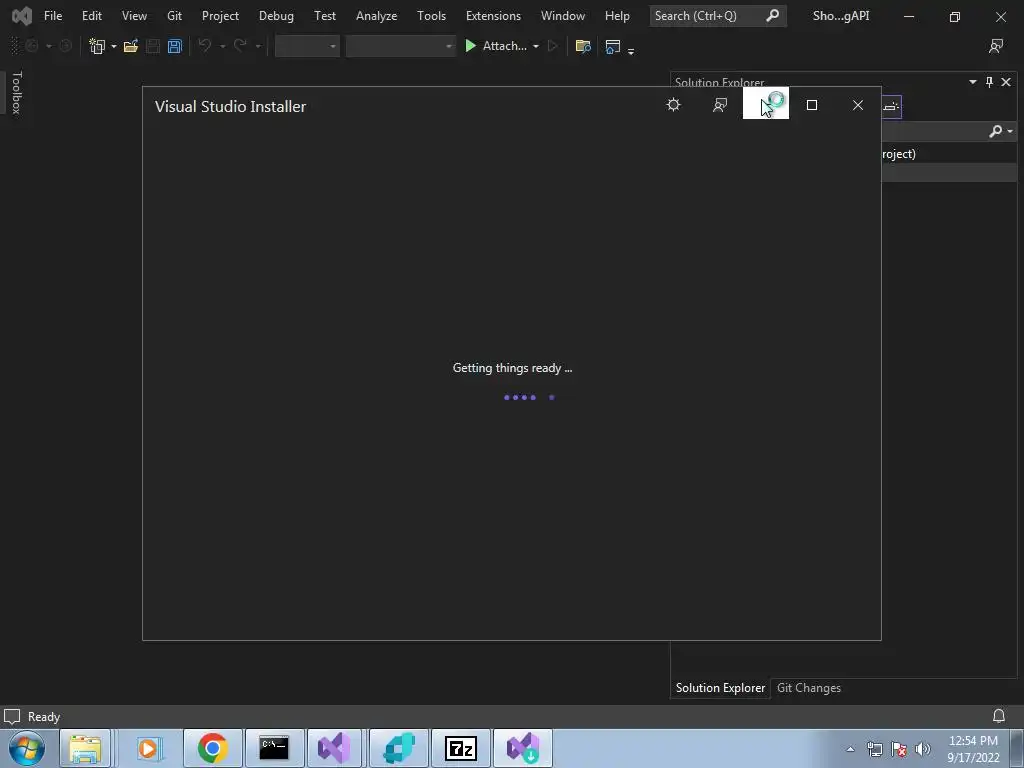Open the Project menu
The width and height of the screenshot is (1024, 768).
tap(220, 16)
